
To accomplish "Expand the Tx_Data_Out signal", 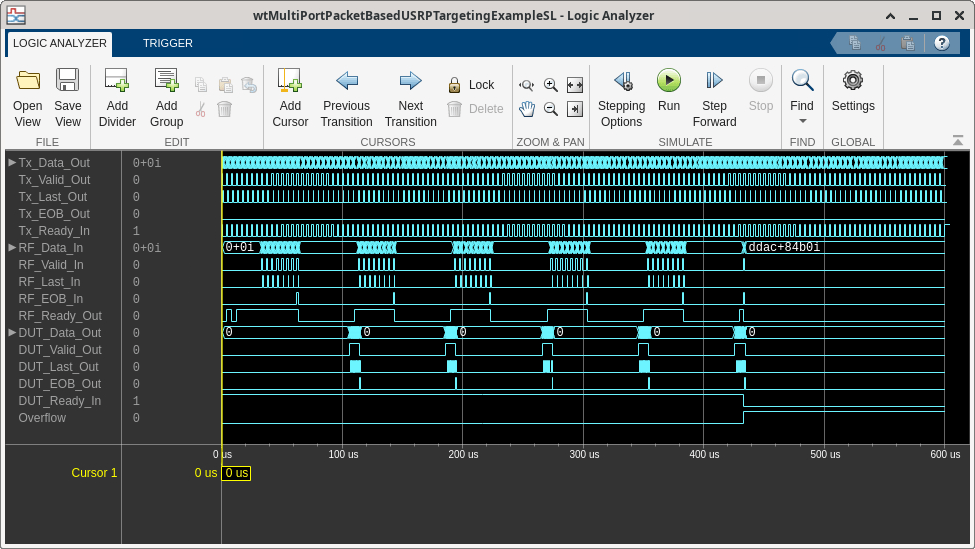I will [x=12, y=162].
